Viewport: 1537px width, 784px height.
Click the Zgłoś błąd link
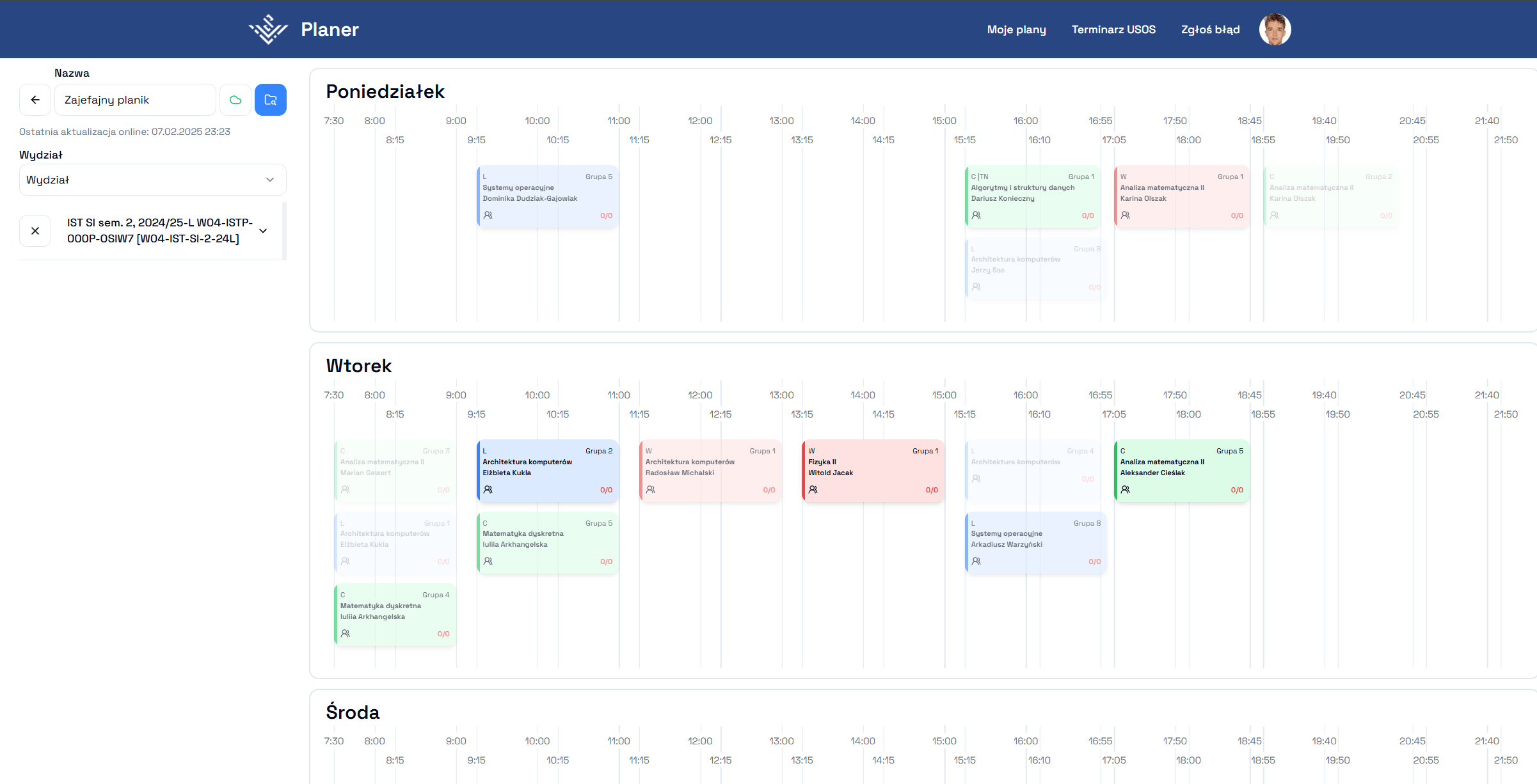click(x=1210, y=29)
